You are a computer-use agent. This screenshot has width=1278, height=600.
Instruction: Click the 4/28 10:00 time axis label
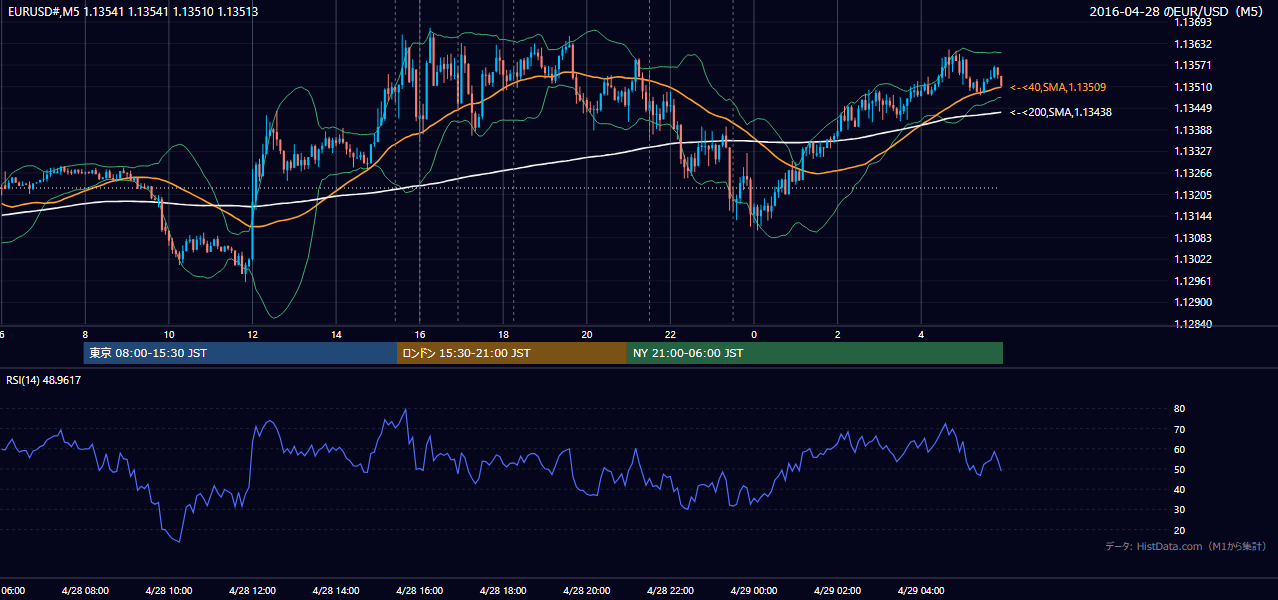169,590
